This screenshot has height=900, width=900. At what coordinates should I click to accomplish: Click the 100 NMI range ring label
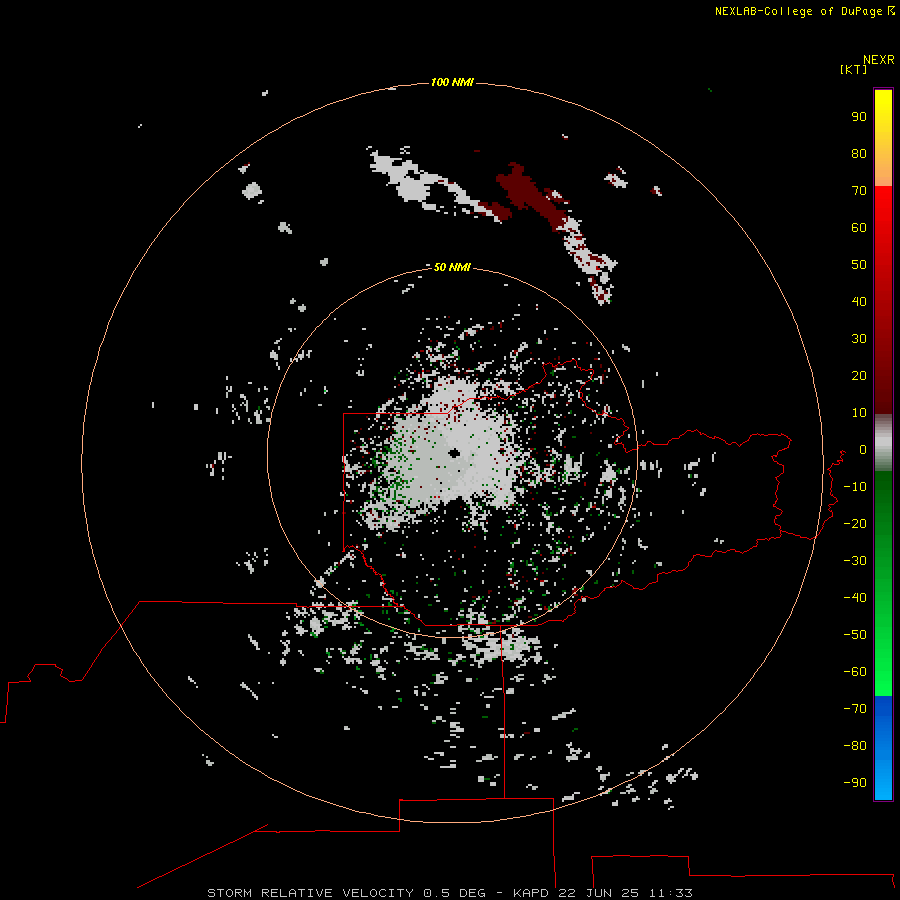[452, 83]
